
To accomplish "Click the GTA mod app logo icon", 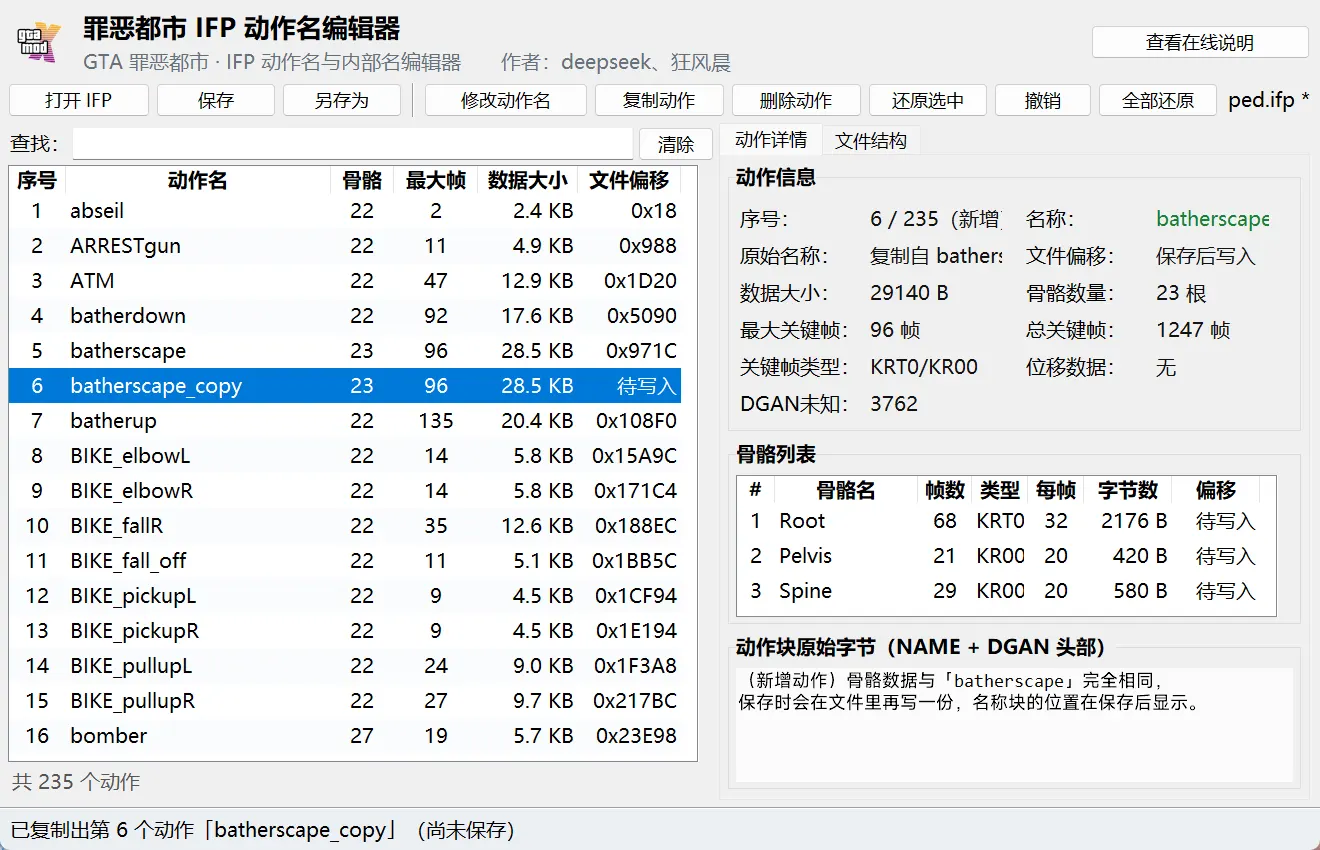I will tap(39, 41).
